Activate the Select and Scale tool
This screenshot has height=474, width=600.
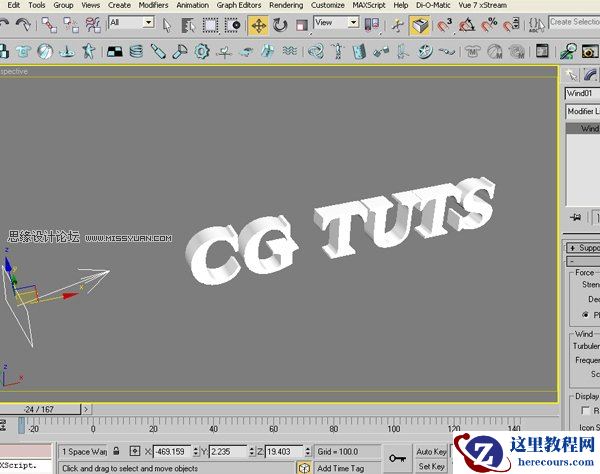302,26
